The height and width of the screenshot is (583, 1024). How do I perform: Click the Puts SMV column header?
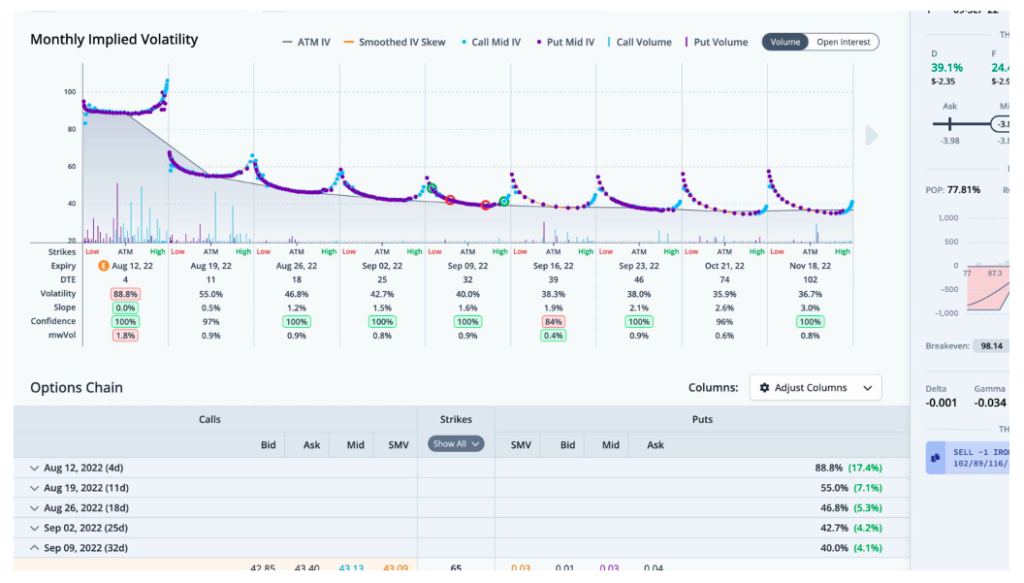pos(520,445)
